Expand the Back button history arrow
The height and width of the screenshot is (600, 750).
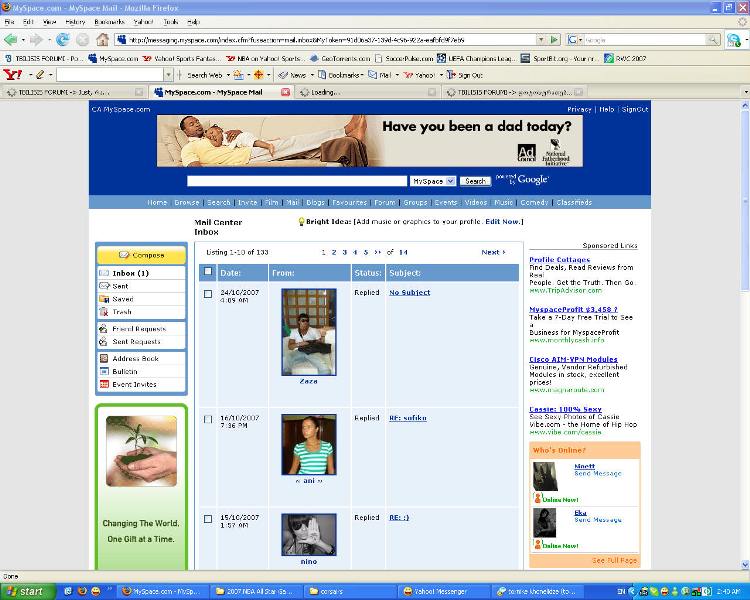tap(22, 40)
